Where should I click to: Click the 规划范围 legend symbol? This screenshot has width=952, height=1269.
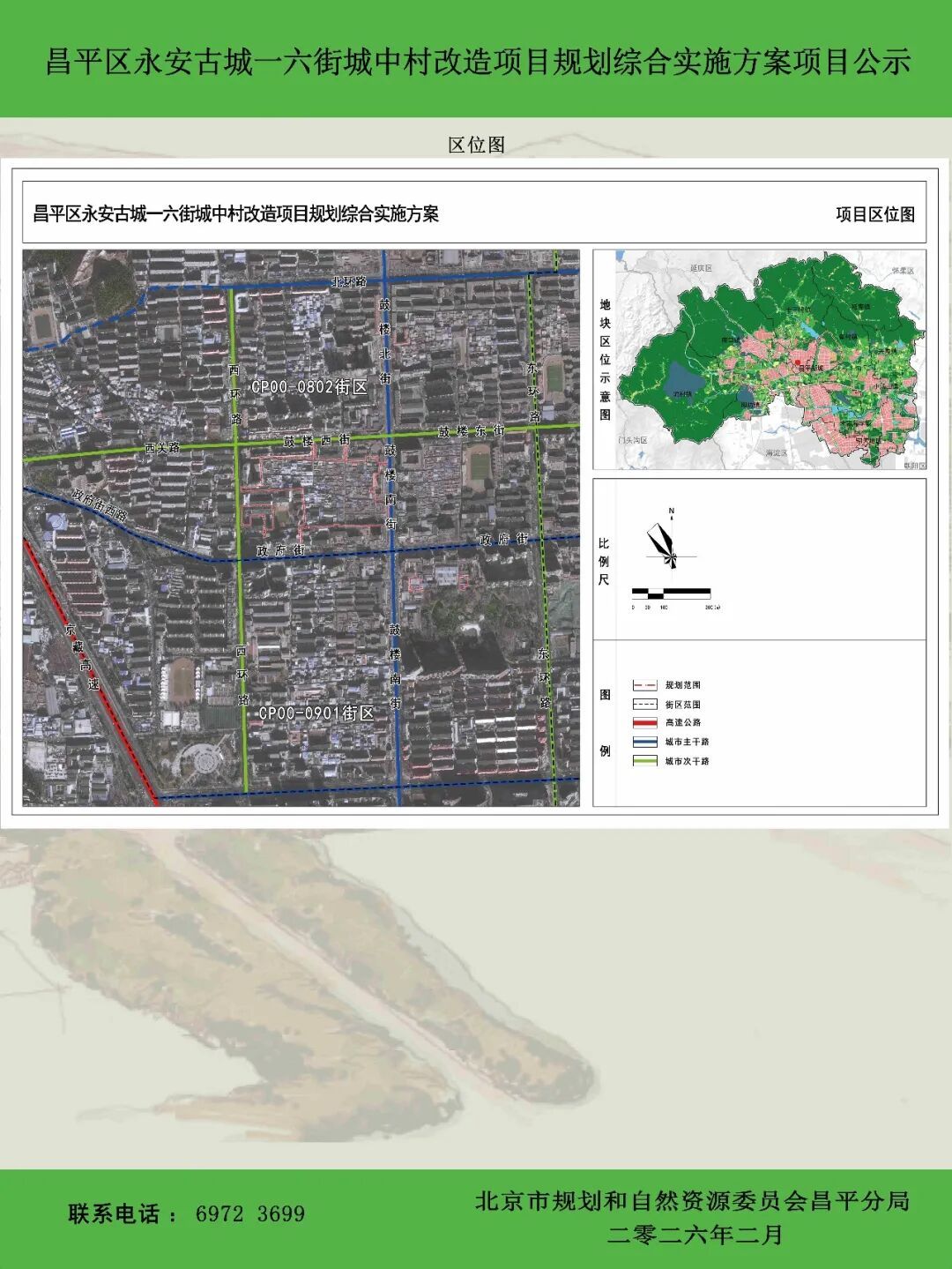[644, 685]
